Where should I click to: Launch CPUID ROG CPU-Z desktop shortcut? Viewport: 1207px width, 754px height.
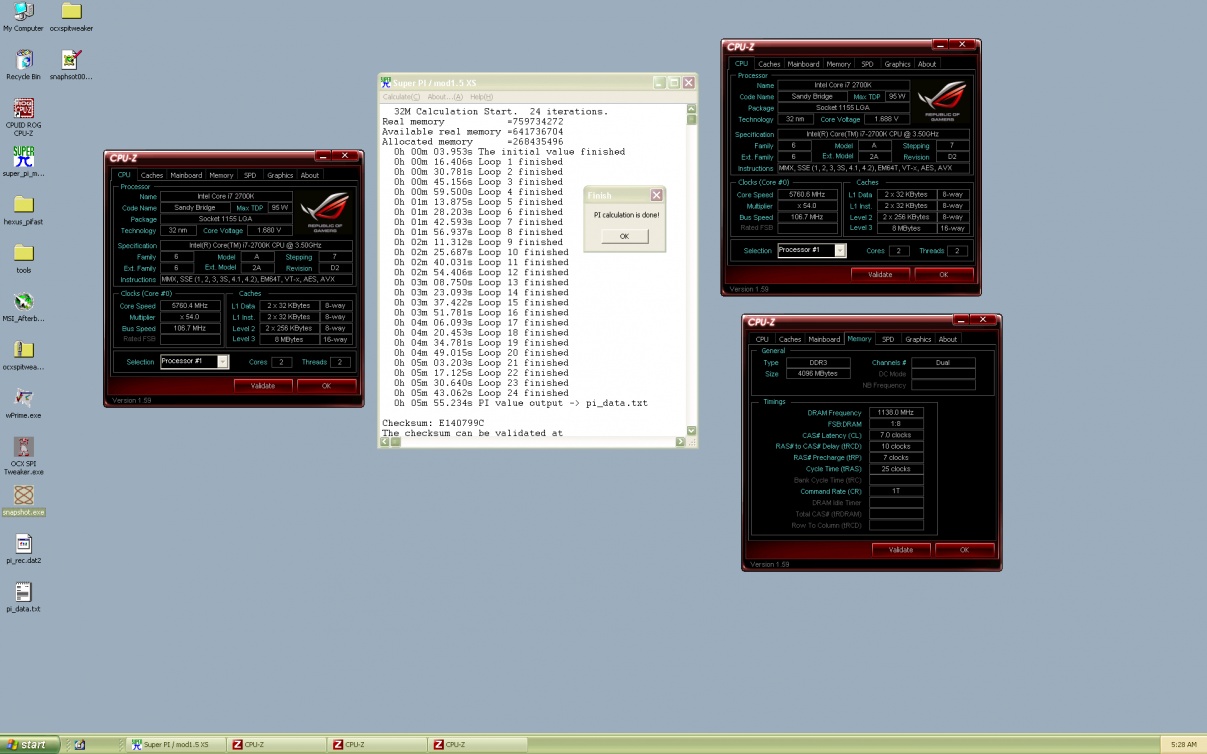[23, 109]
